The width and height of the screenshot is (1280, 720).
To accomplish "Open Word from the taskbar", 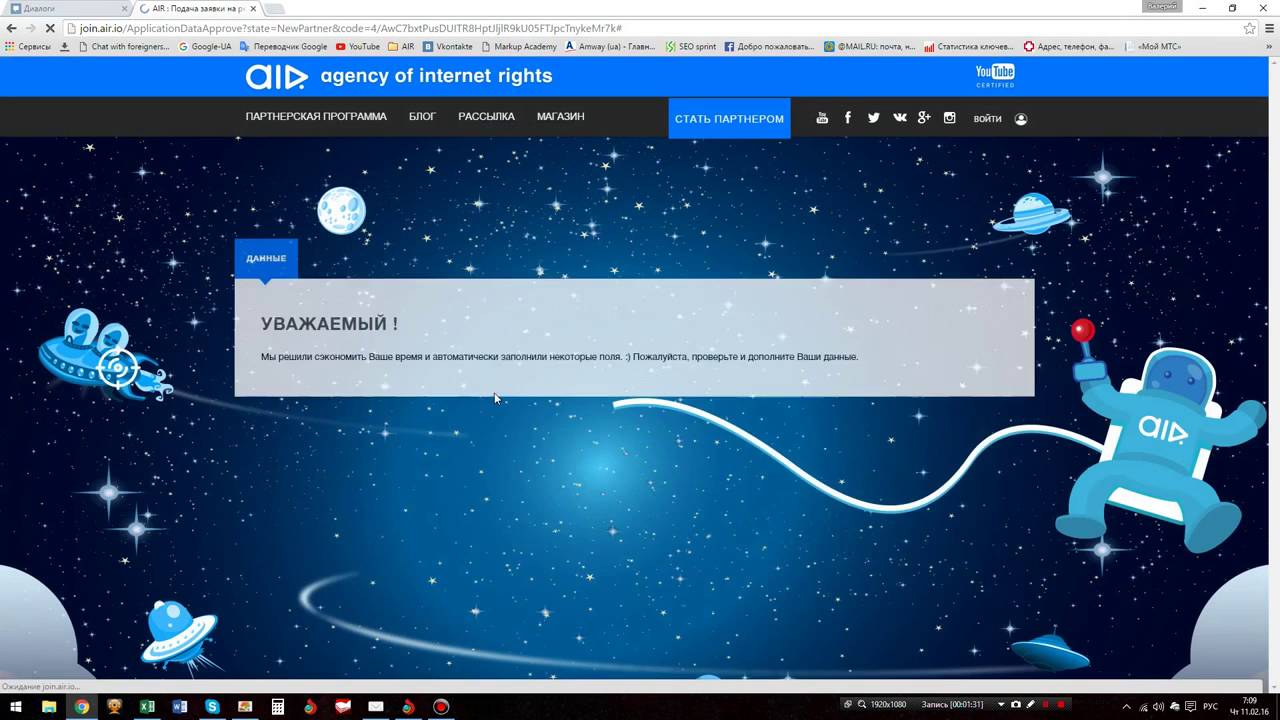I will pyautogui.click(x=180, y=707).
